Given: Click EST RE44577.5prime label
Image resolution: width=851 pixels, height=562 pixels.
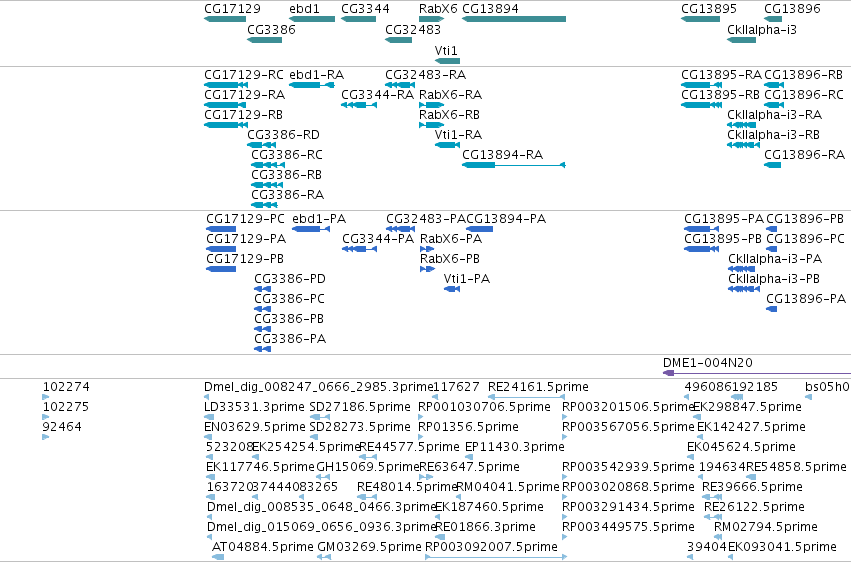Looking at the screenshot, I should click(409, 448).
